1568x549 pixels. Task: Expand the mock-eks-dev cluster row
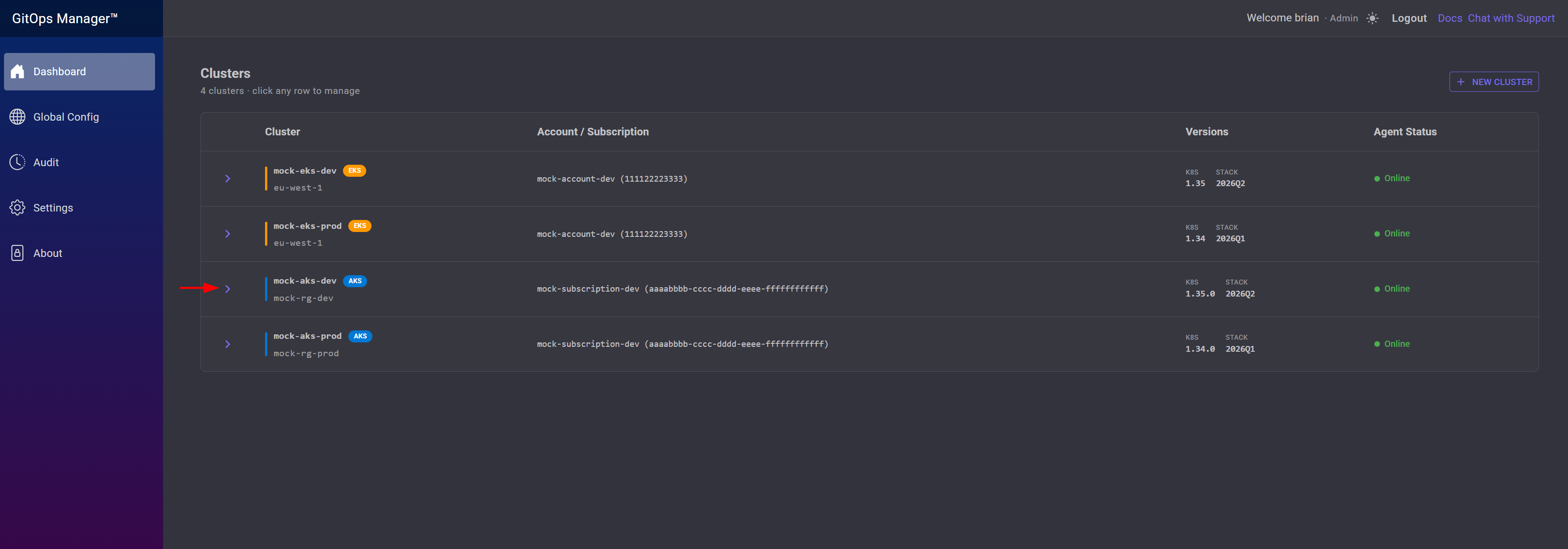coord(228,179)
